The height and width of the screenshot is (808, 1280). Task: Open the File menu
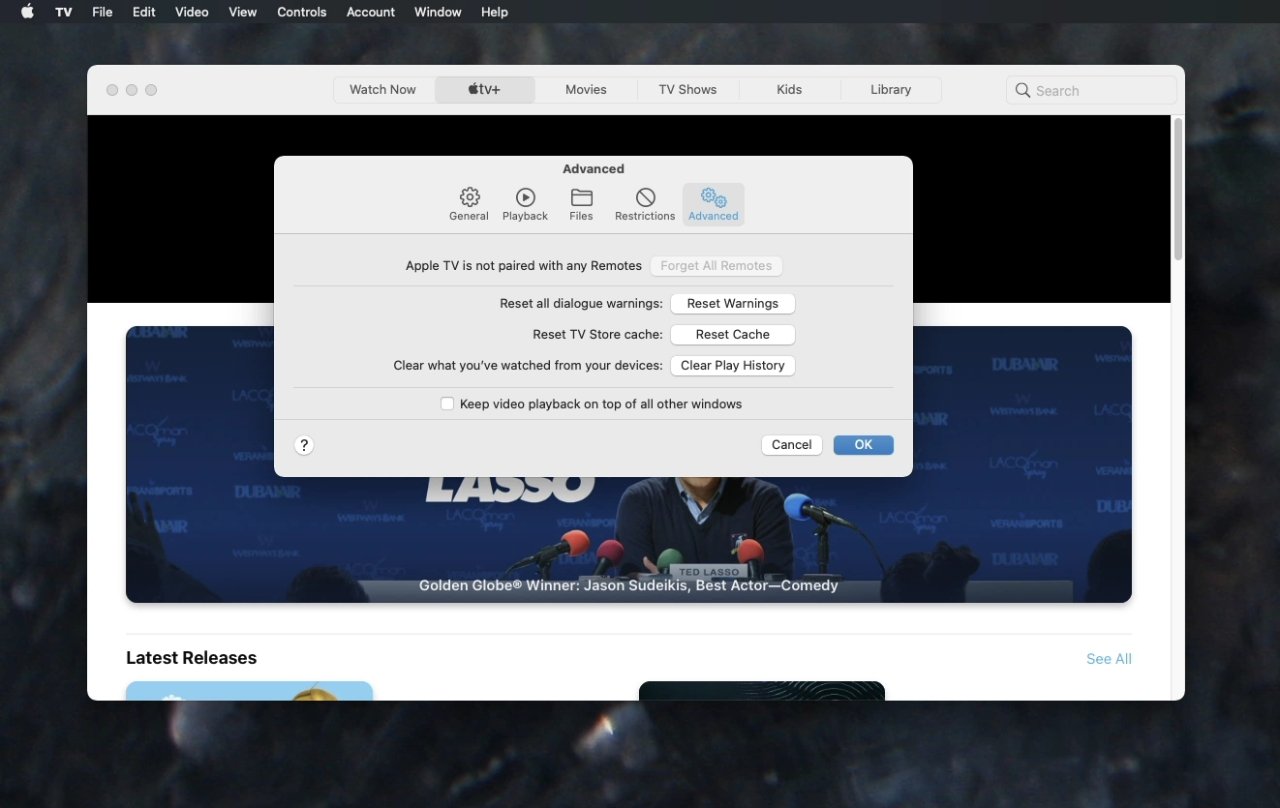click(x=102, y=12)
